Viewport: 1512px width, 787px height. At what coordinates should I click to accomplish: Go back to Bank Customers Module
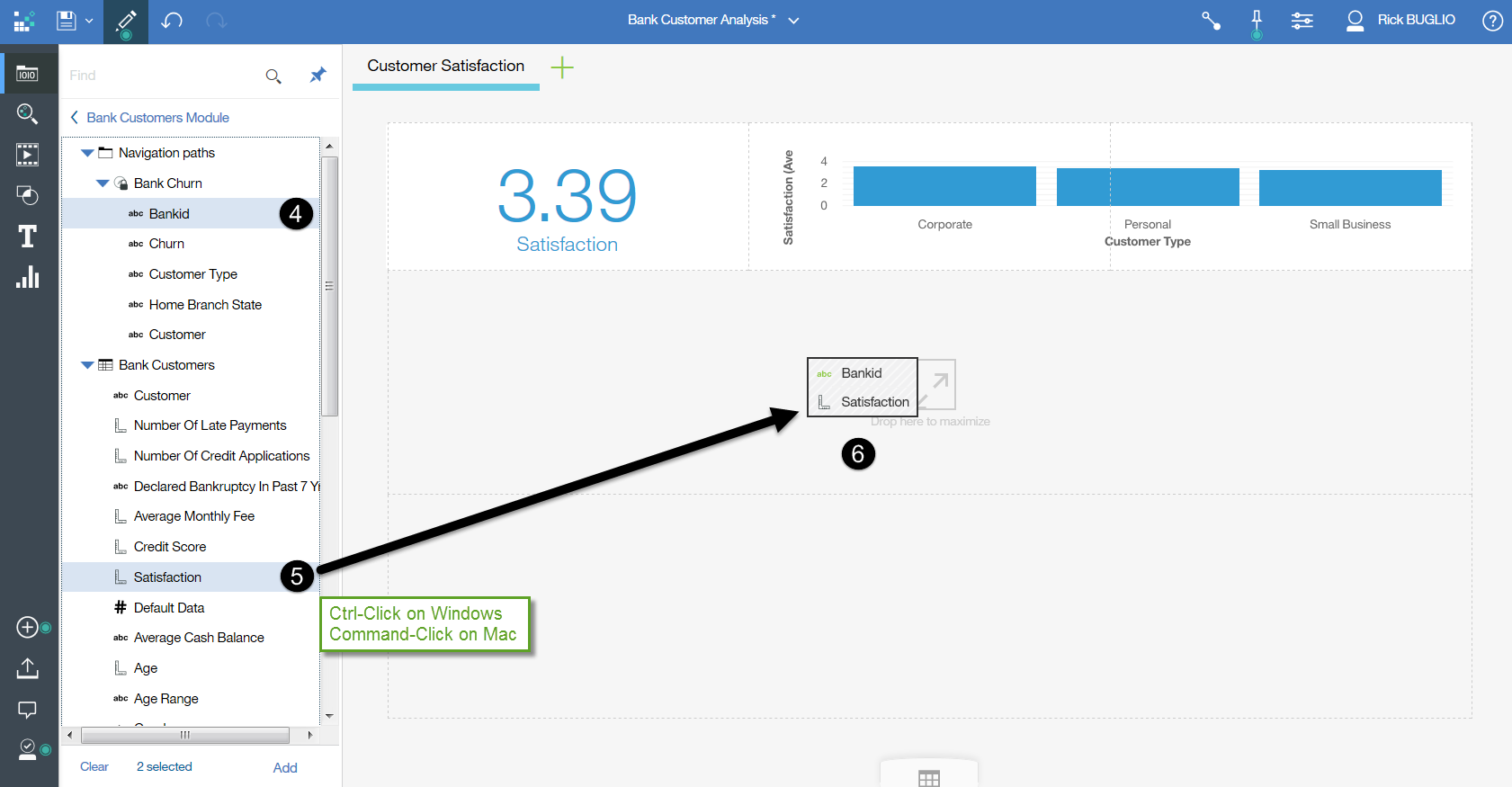[x=149, y=118]
